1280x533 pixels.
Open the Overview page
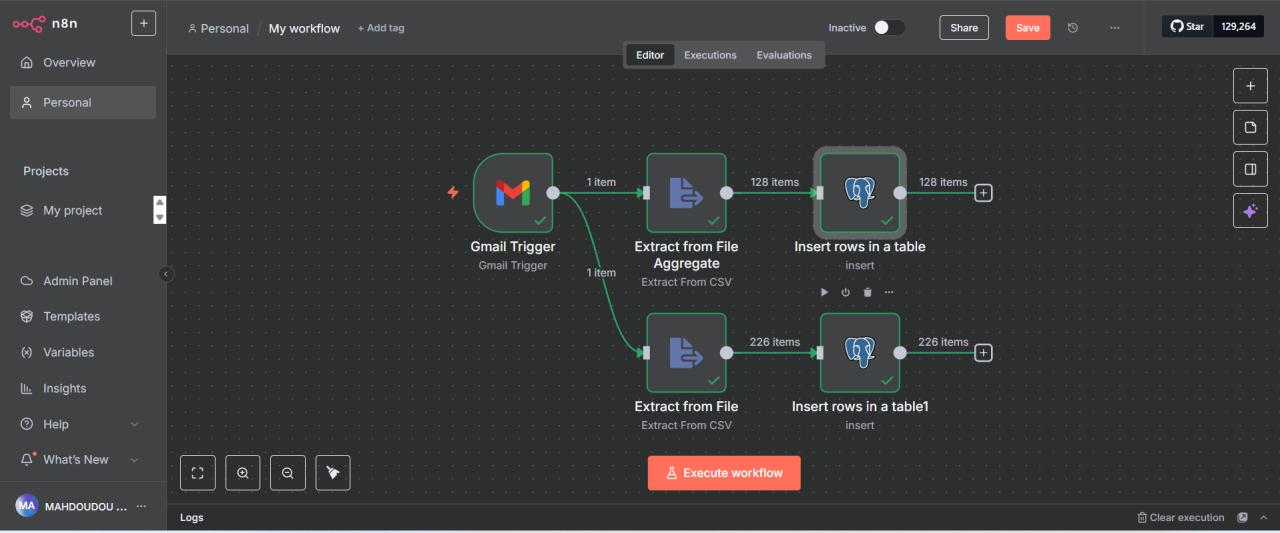click(x=69, y=62)
